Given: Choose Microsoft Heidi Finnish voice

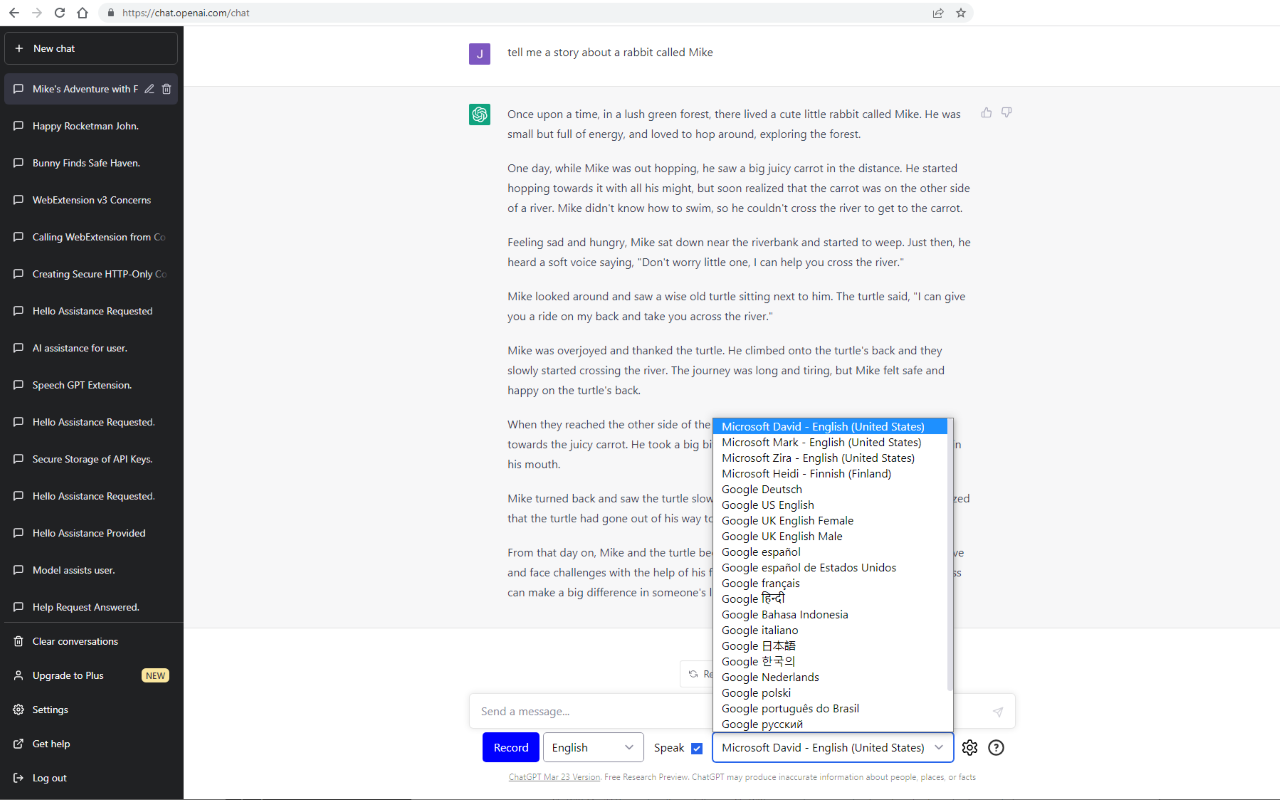Looking at the screenshot, I should coord(830,474).
